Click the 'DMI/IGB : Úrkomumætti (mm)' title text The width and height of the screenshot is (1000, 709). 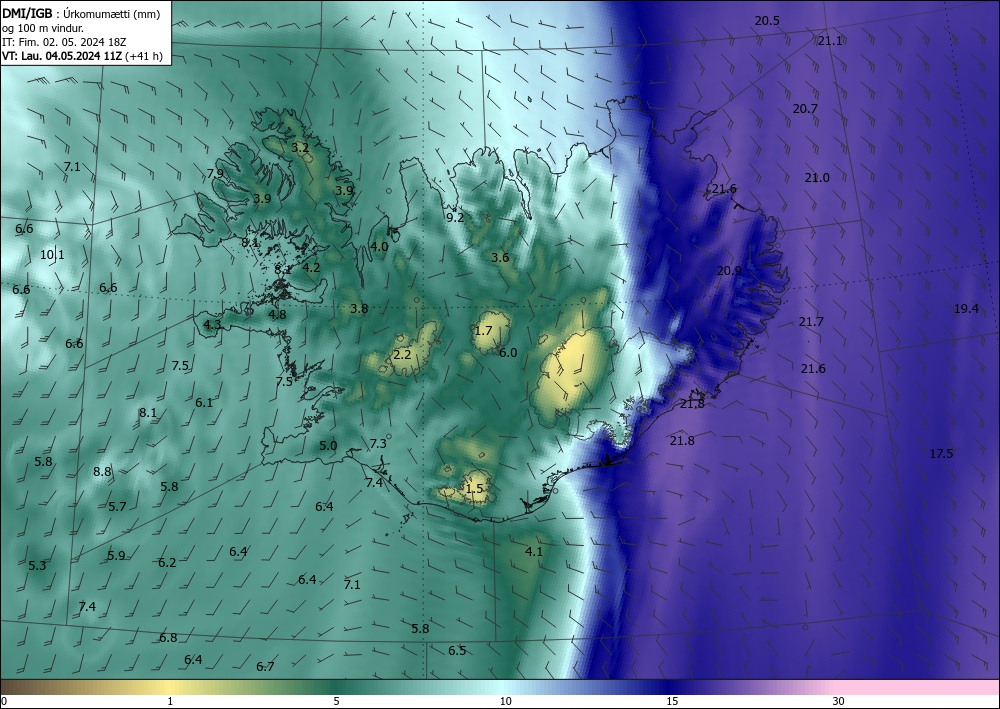pos(80,13)
